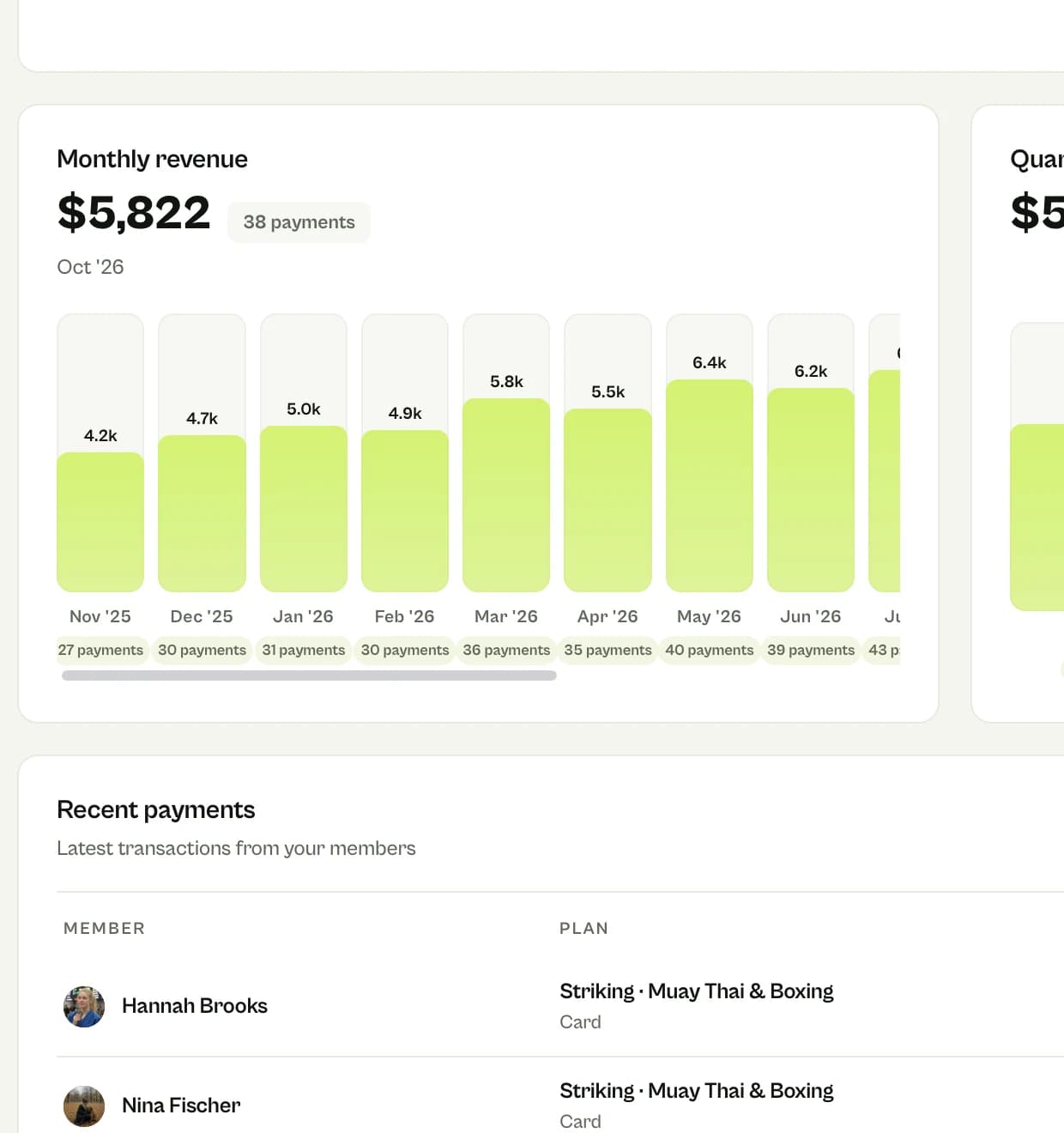Select the Dec '25 revenue bar

[202, 513]
